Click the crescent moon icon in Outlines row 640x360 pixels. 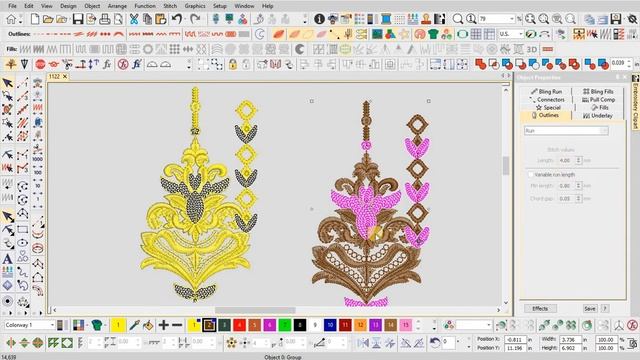click(x=260, y=34)
